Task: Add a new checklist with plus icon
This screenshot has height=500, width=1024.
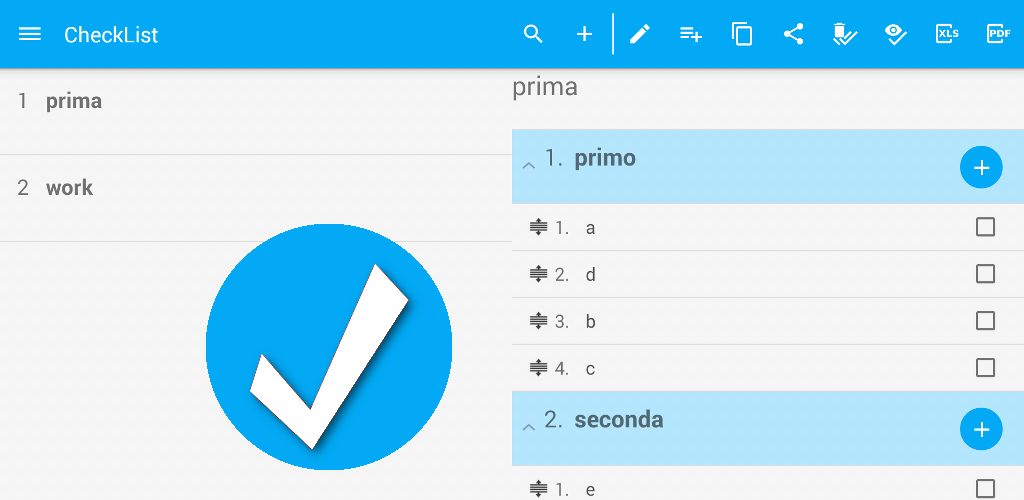Action: 585,34
